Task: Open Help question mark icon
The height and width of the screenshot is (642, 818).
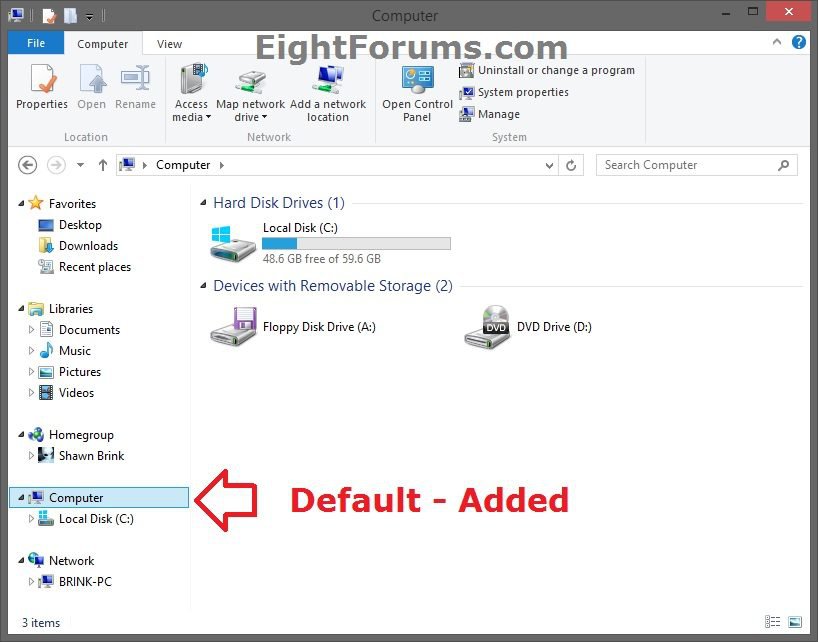Action: click(799, 42)
